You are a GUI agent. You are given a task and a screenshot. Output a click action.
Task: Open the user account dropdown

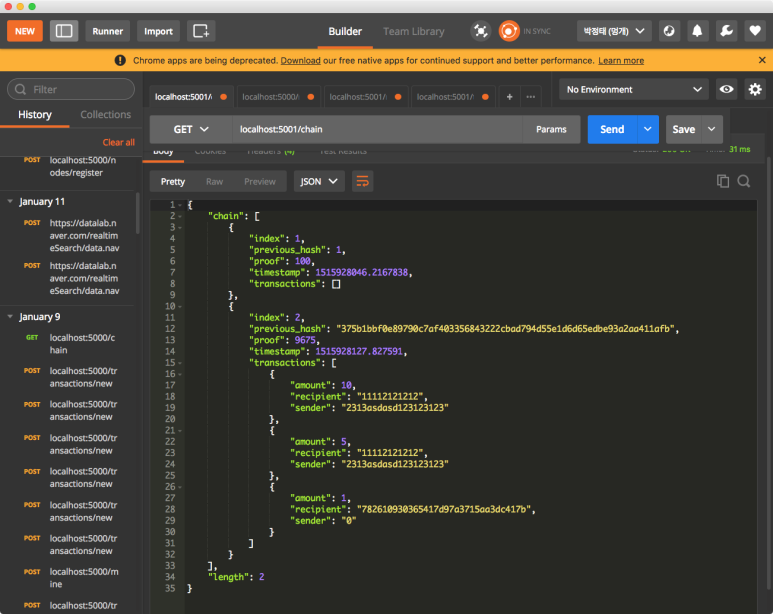click(614, 31)
